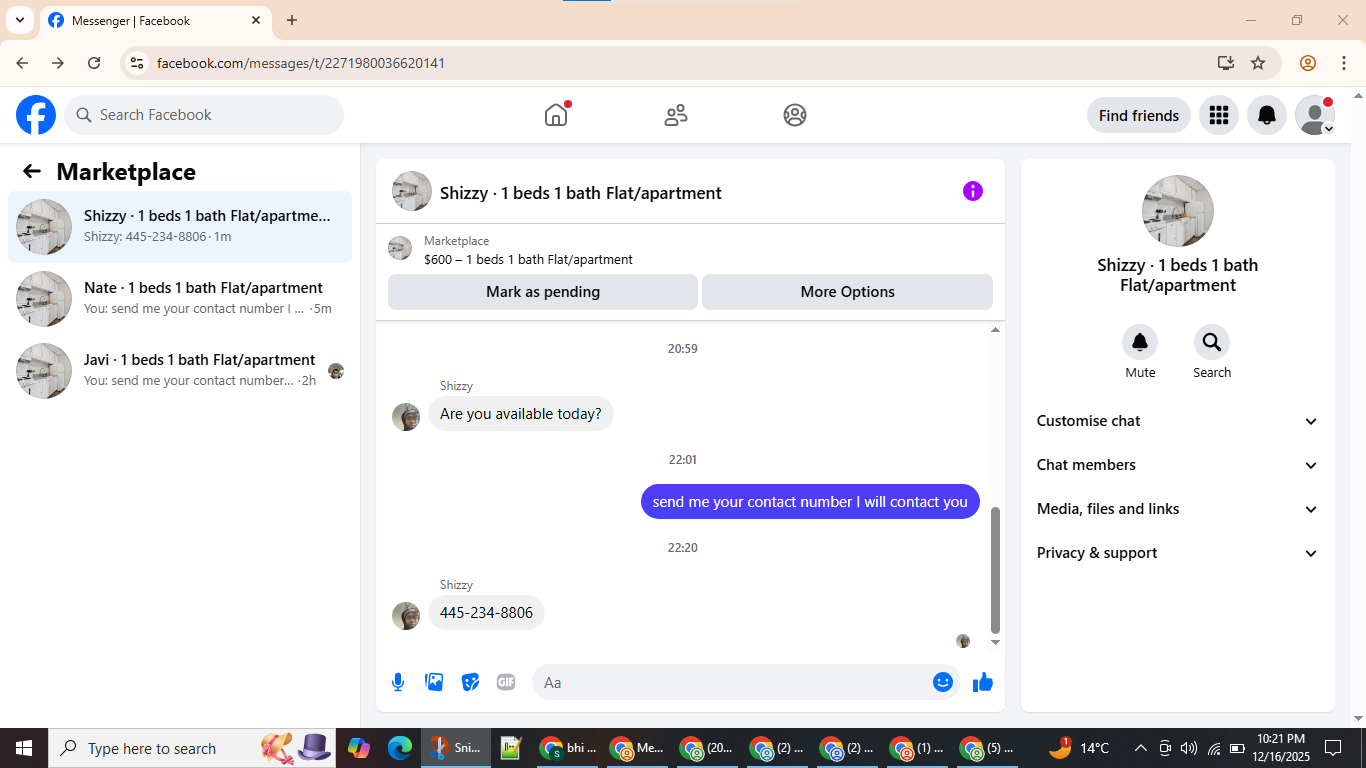This screenshot has width=1366, height=768.
Task: Click the Facebook logo icon
Action: click(36, 115)
